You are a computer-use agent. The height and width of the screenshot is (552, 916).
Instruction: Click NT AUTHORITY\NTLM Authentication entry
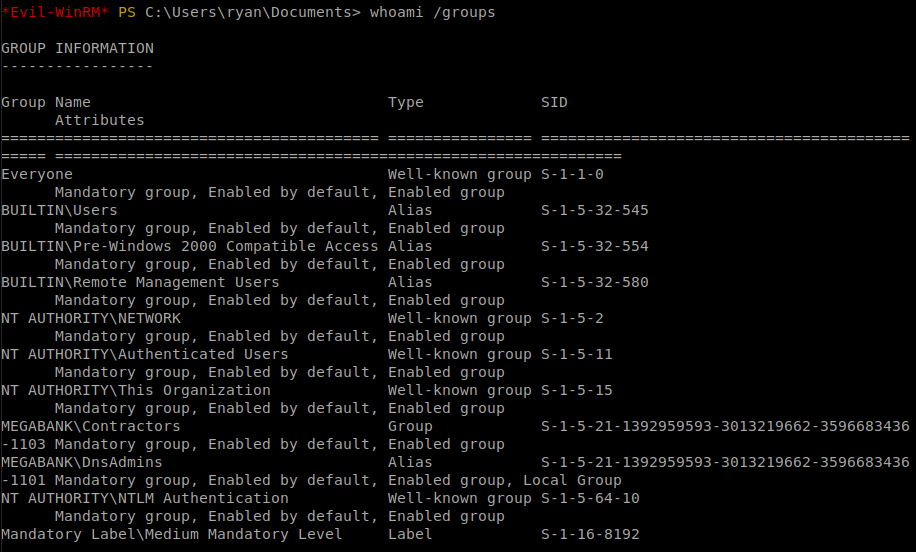click(145, 498)
